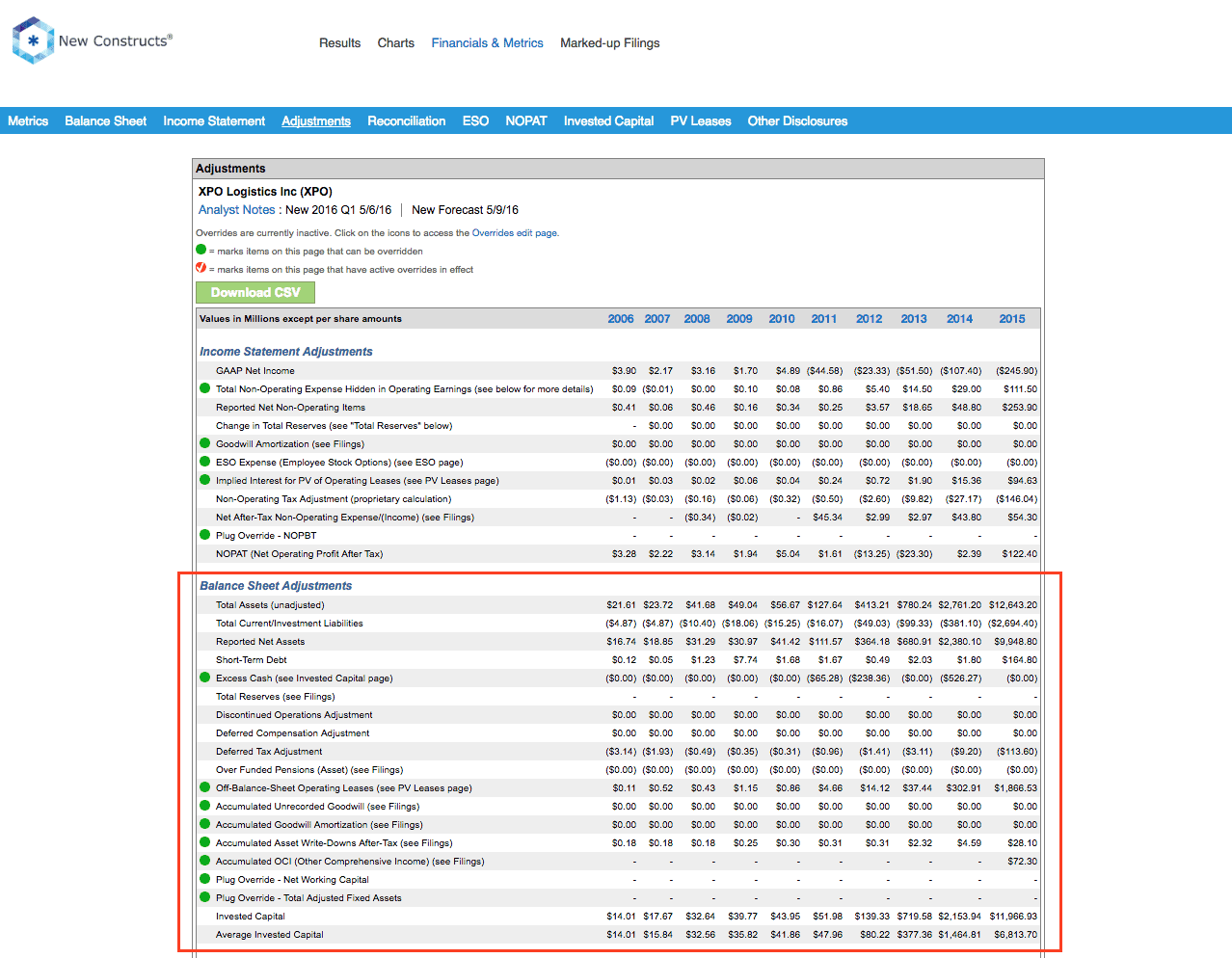
Task: Click green override dot for ESO Expense row
Action: coord(204,462)
